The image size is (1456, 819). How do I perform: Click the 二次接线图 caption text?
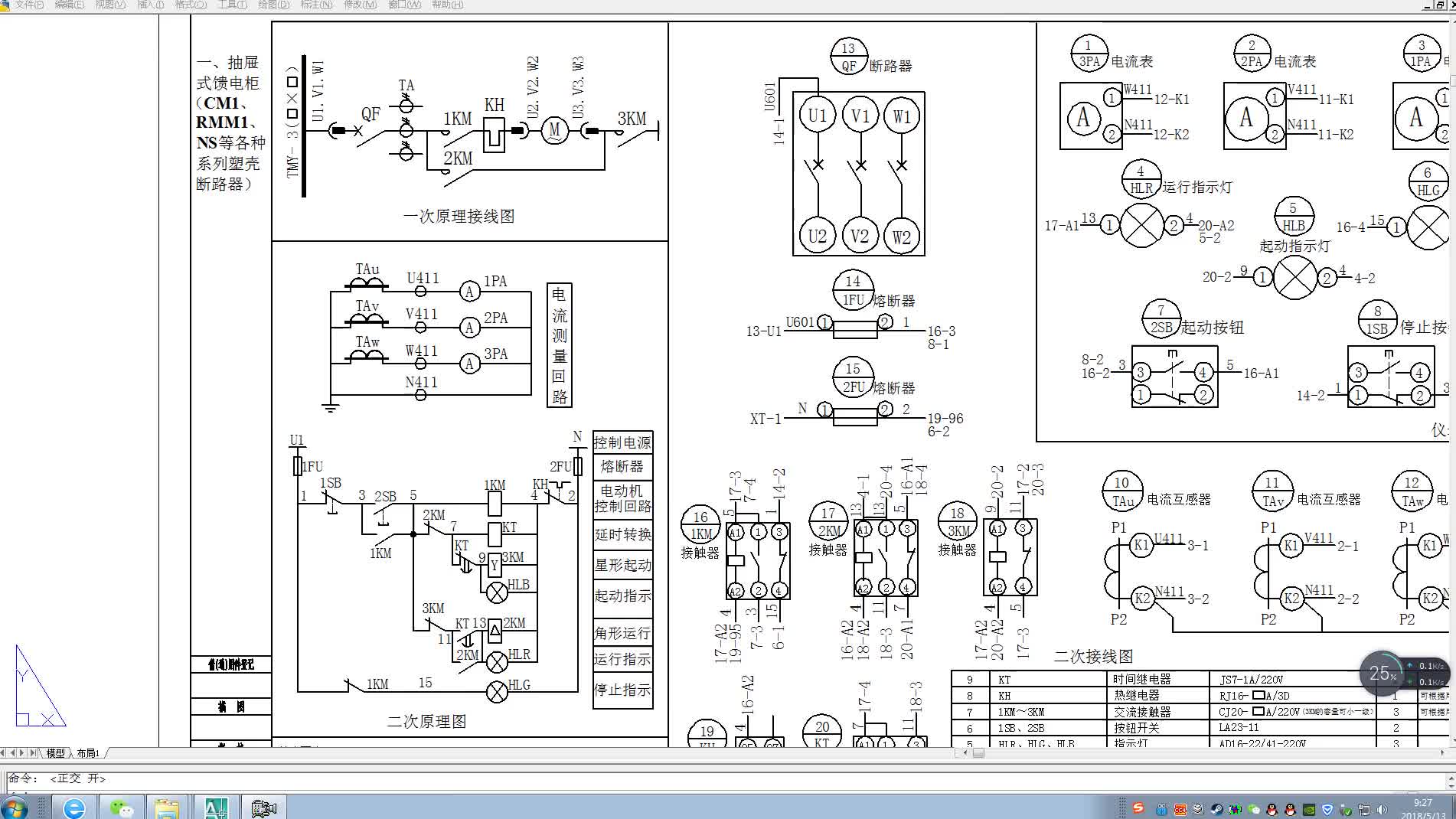[x=1093, y=656]
